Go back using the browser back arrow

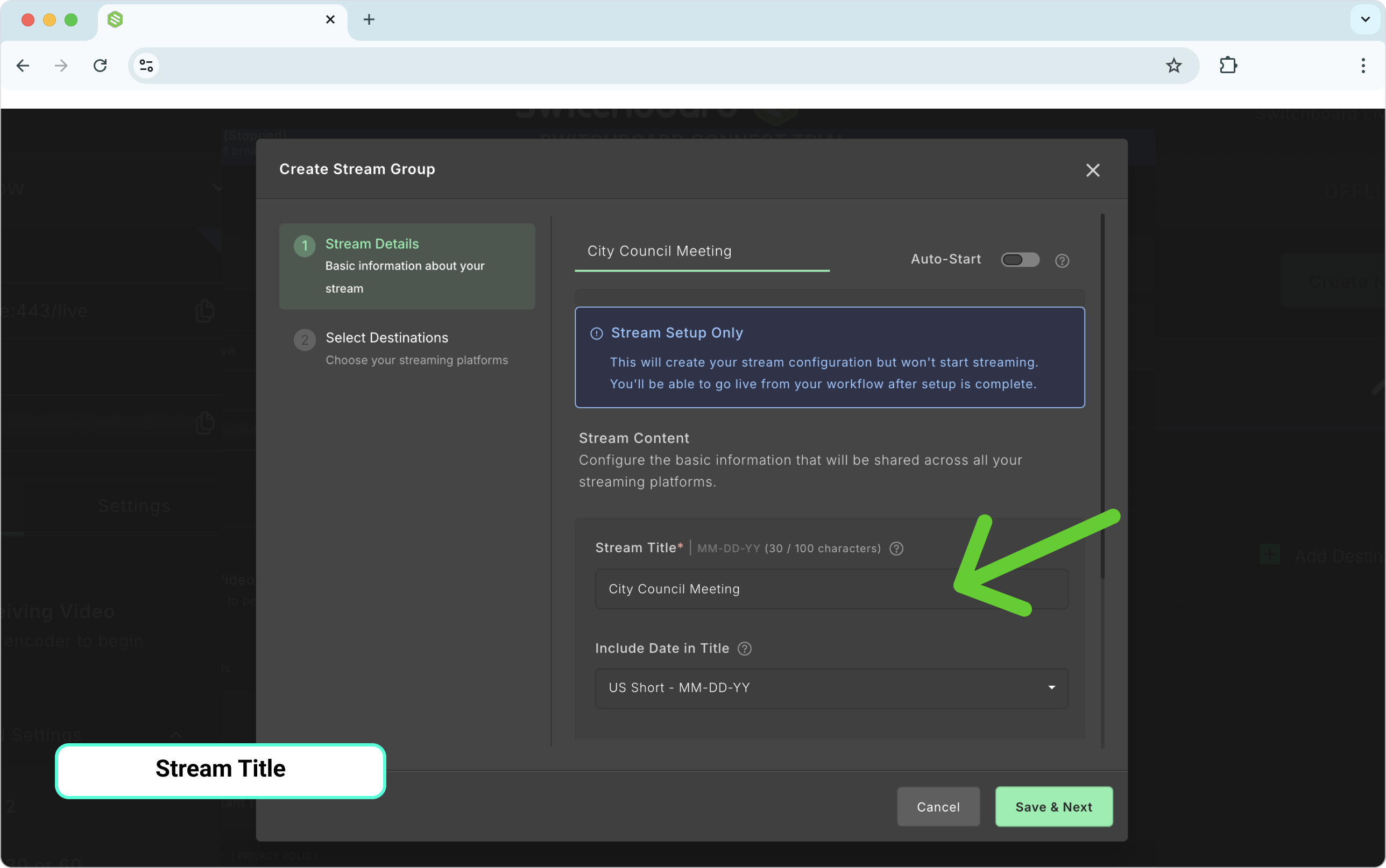click(x=23, y=66)
